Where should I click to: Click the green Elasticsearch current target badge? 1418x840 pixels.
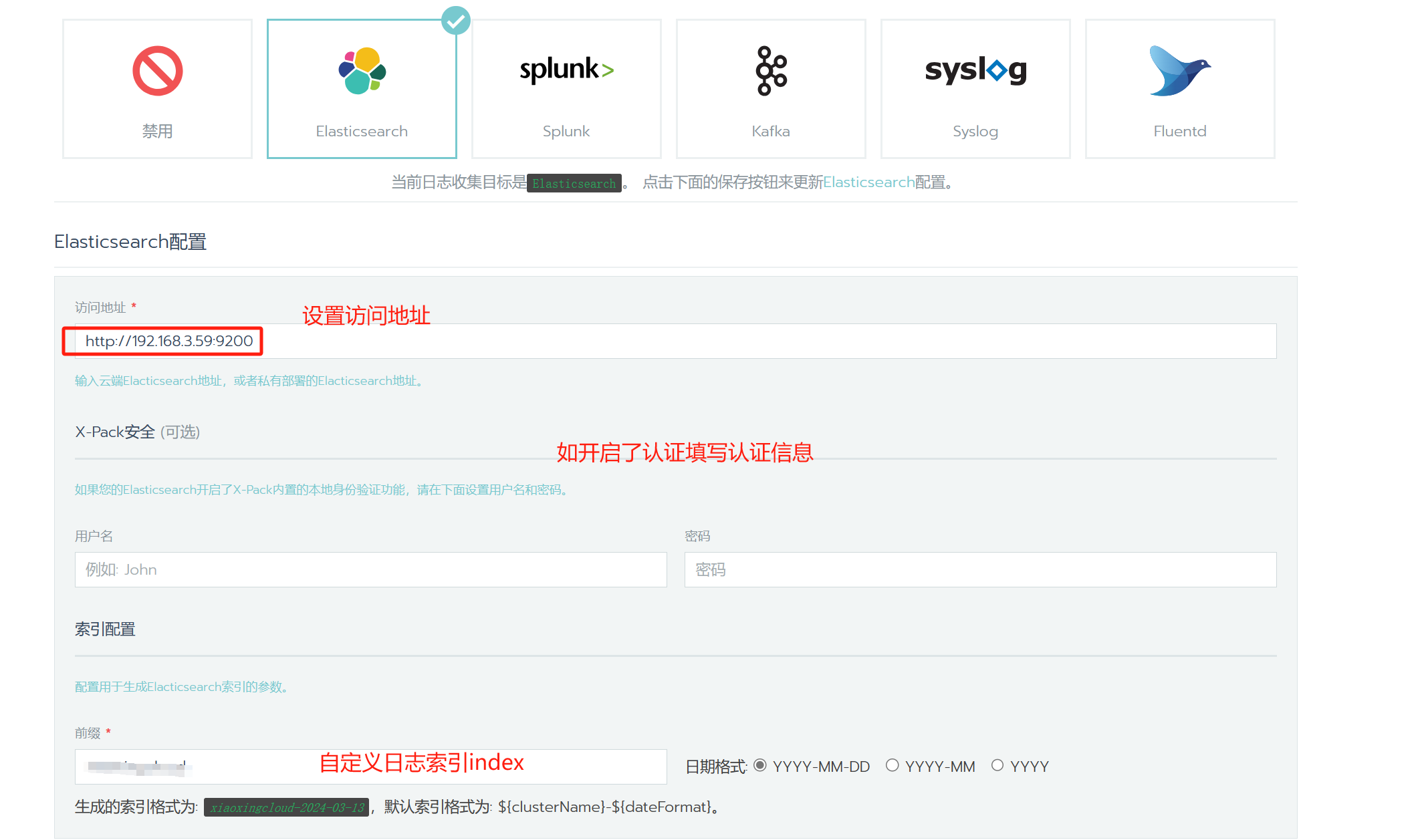[574, 183]
